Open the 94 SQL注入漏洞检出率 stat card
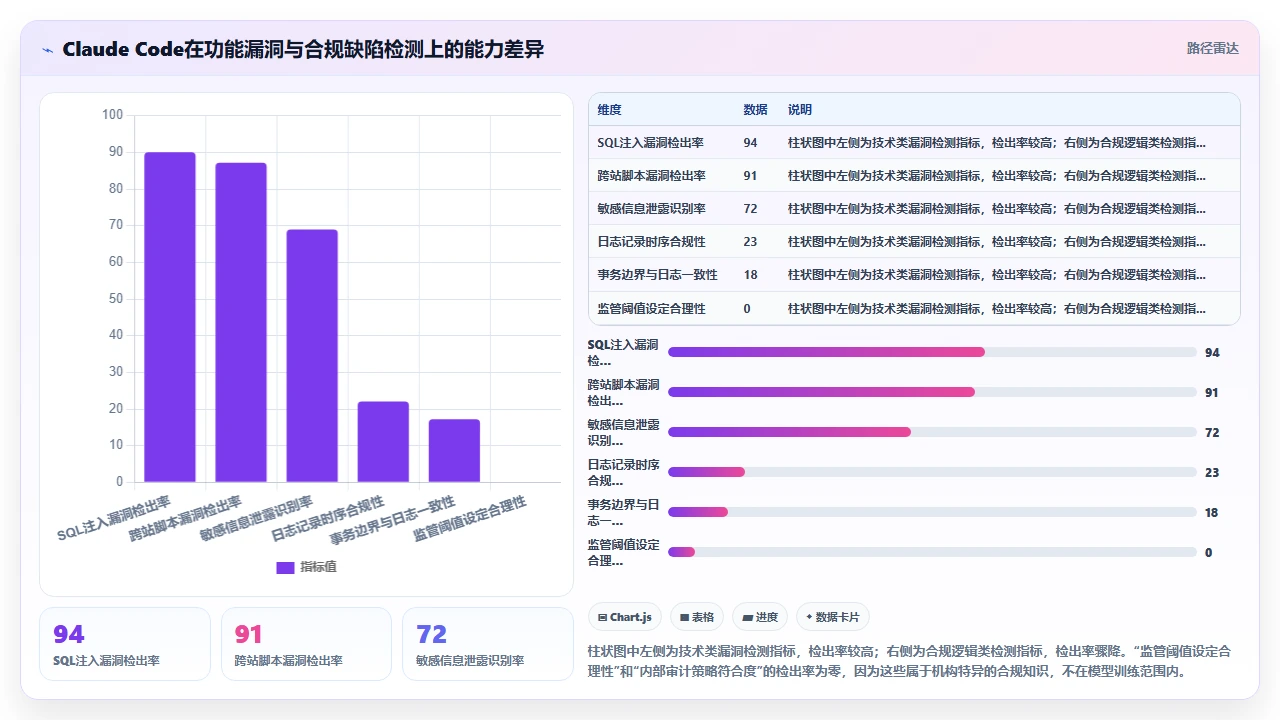 (x=125, y=644)
